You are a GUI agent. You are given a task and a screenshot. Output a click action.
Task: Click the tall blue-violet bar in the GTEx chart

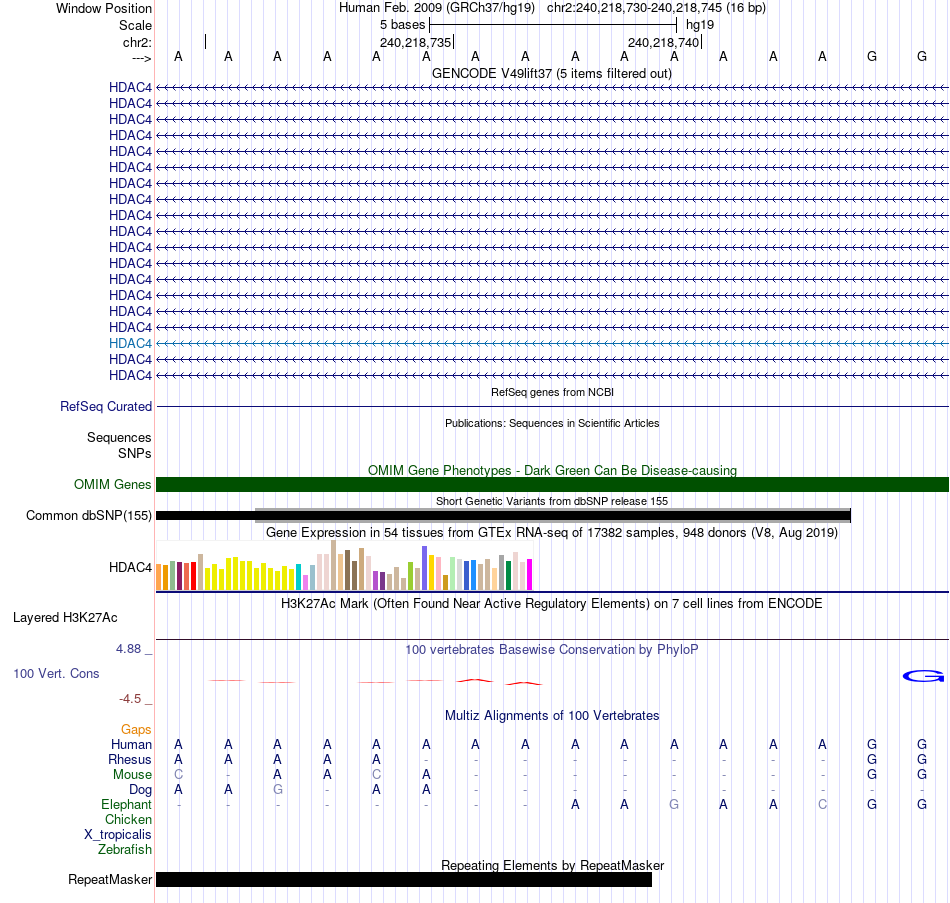tap(425, 568)
